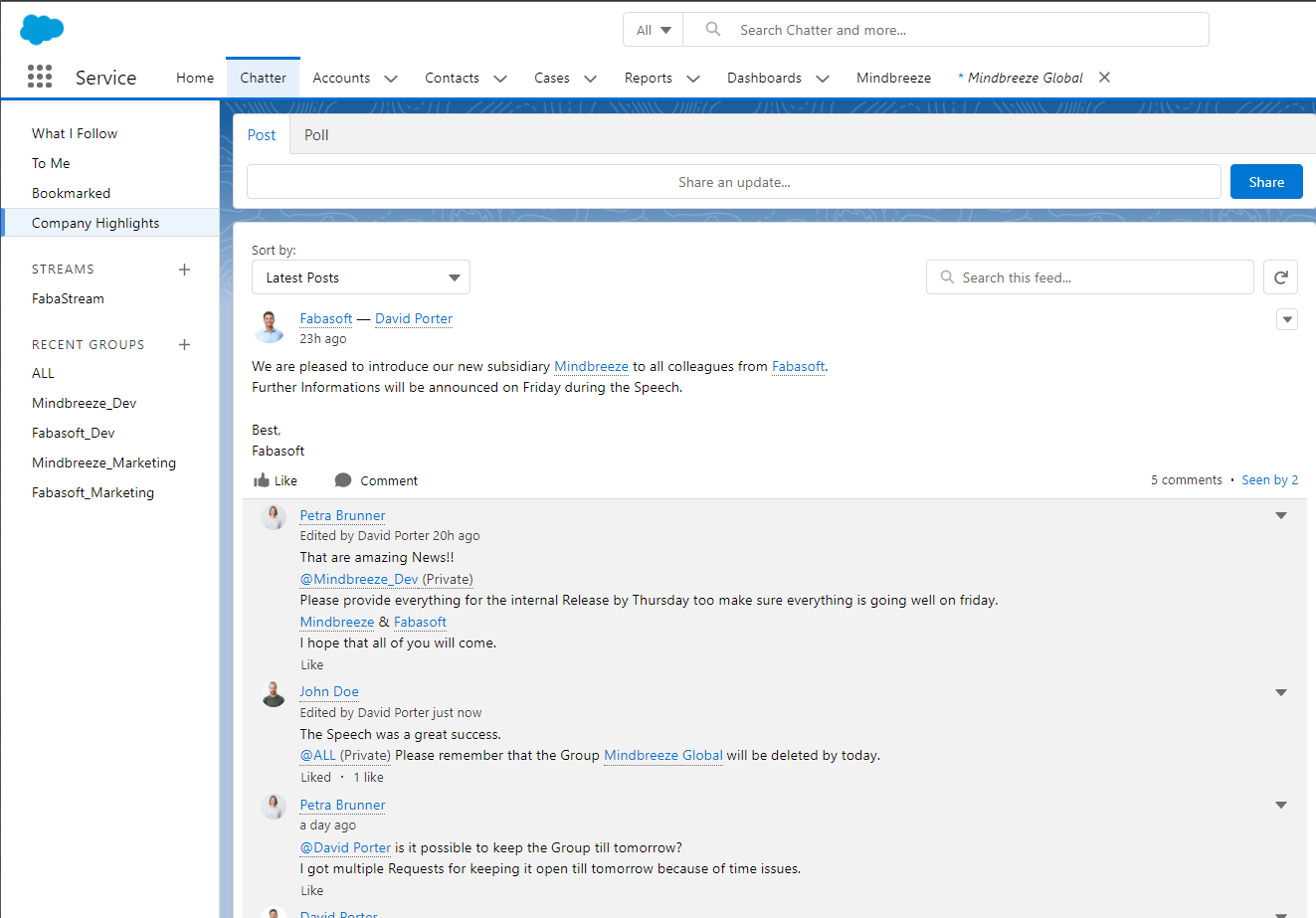Open the Mindbreeze Global link in John Doe's comment
1316x918 pixels.
(663, 755)
